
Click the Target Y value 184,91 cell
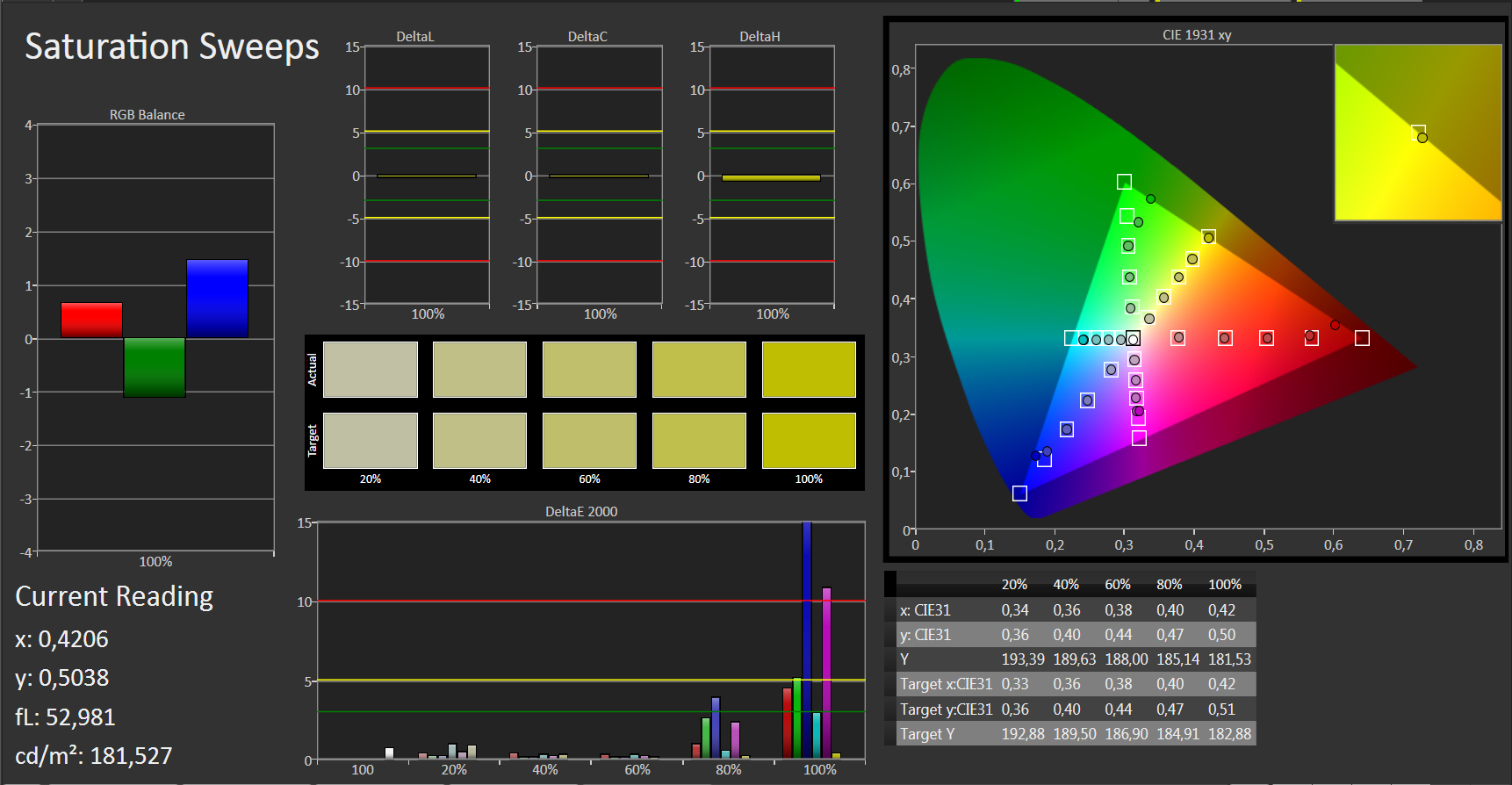(x=1177, y=733)
